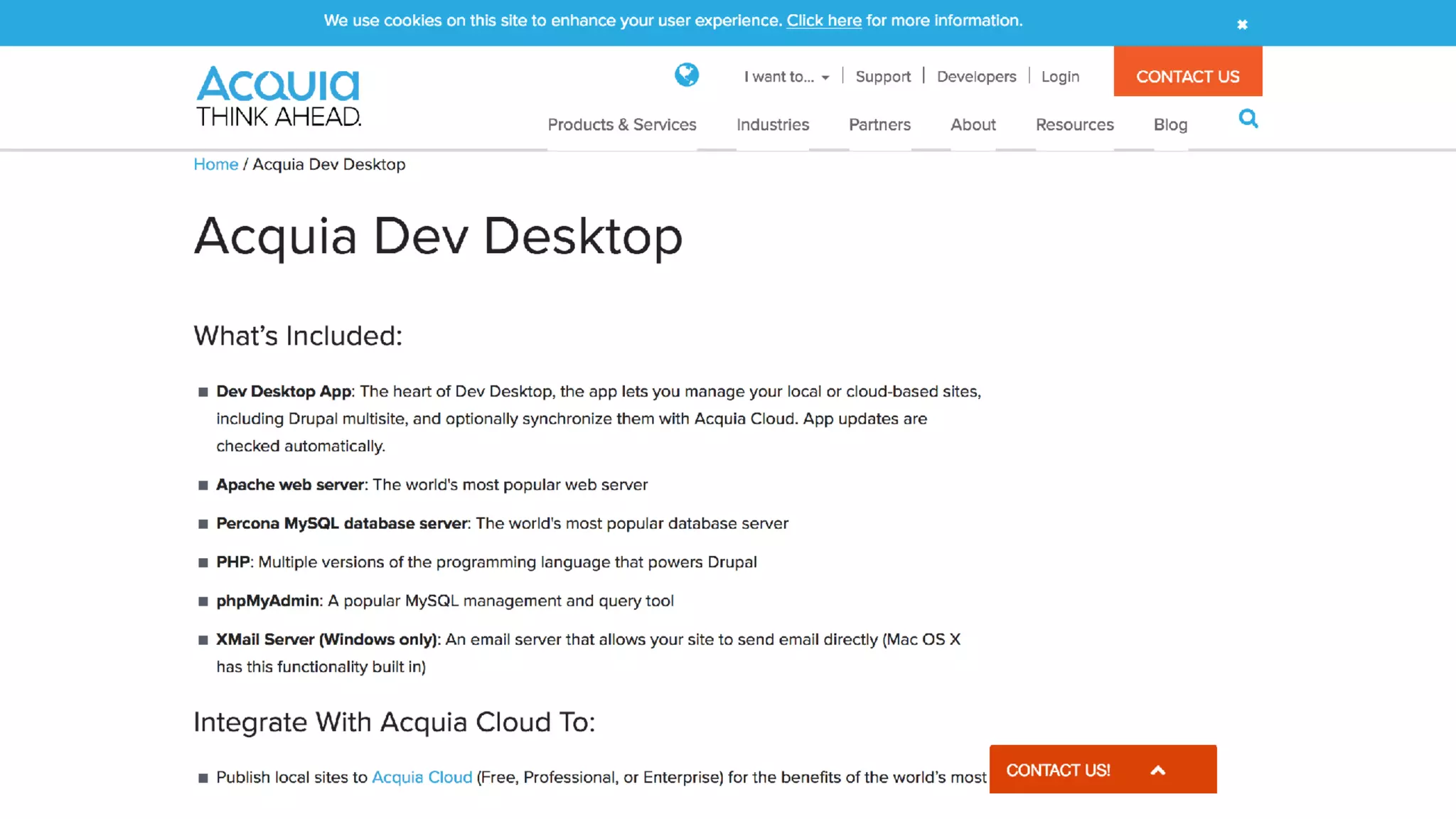Click the globe language selector icon
The image size is (1456, 819).
[686, 75]
